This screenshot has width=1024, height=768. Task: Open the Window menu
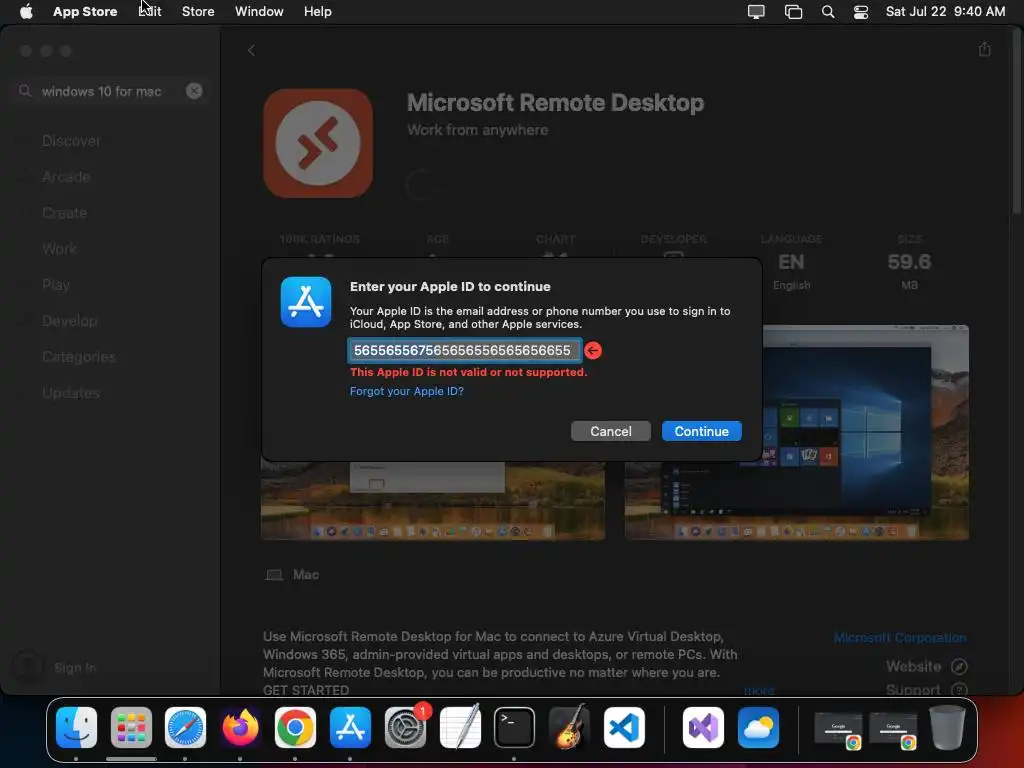pyautogui.click(x=259, y=11)
